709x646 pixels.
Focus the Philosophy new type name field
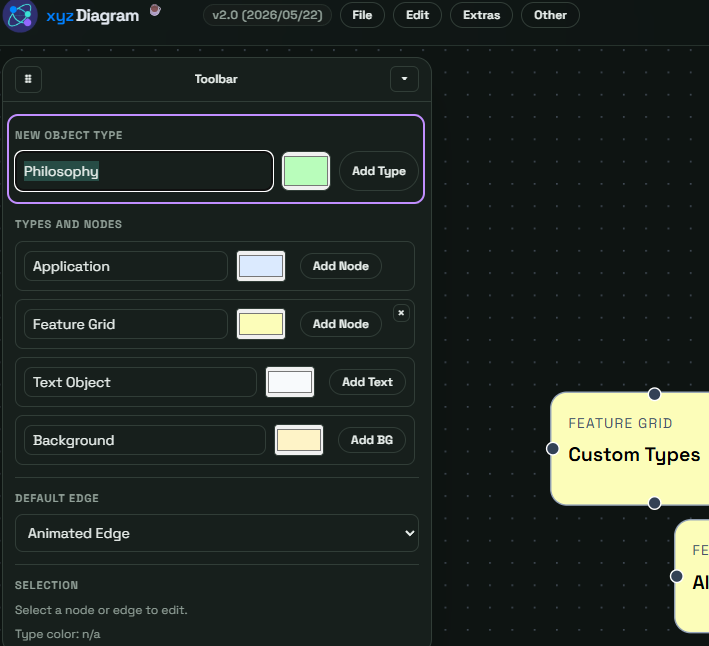[x=144, y=171]
